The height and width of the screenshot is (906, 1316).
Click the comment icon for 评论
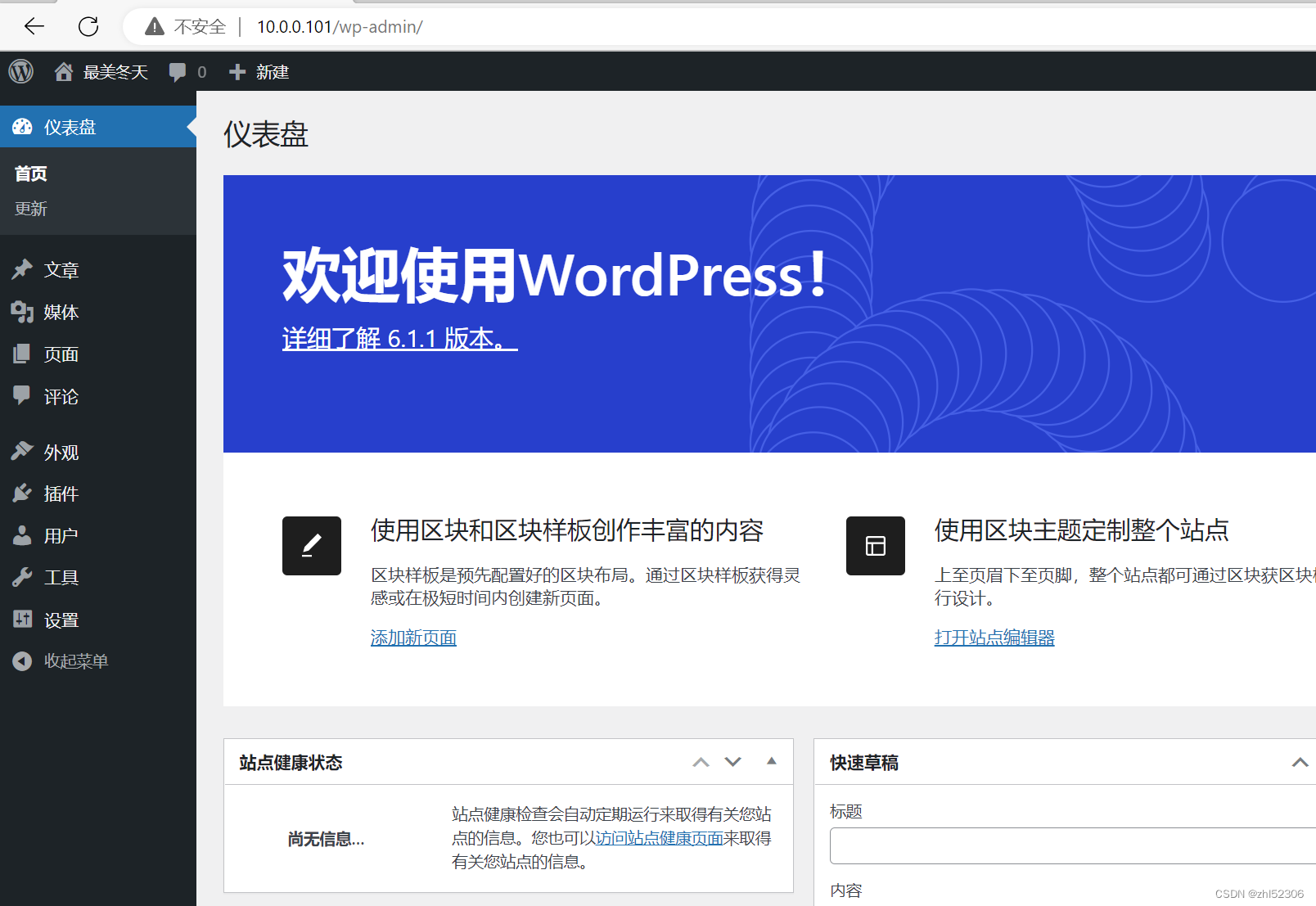tap(23, 396)
